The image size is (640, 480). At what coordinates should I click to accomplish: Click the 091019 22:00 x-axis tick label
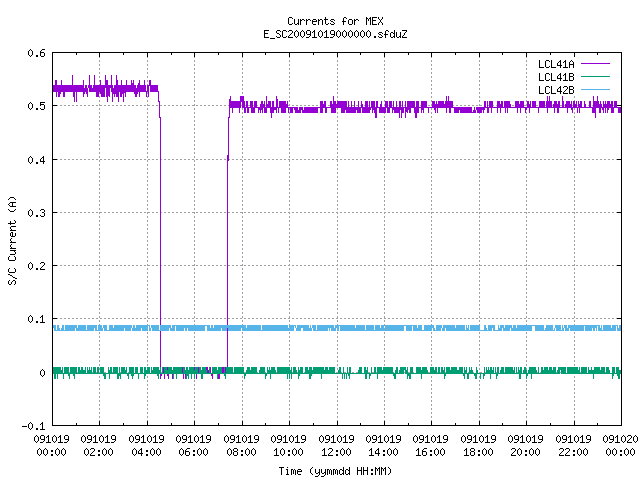[573, 445]
